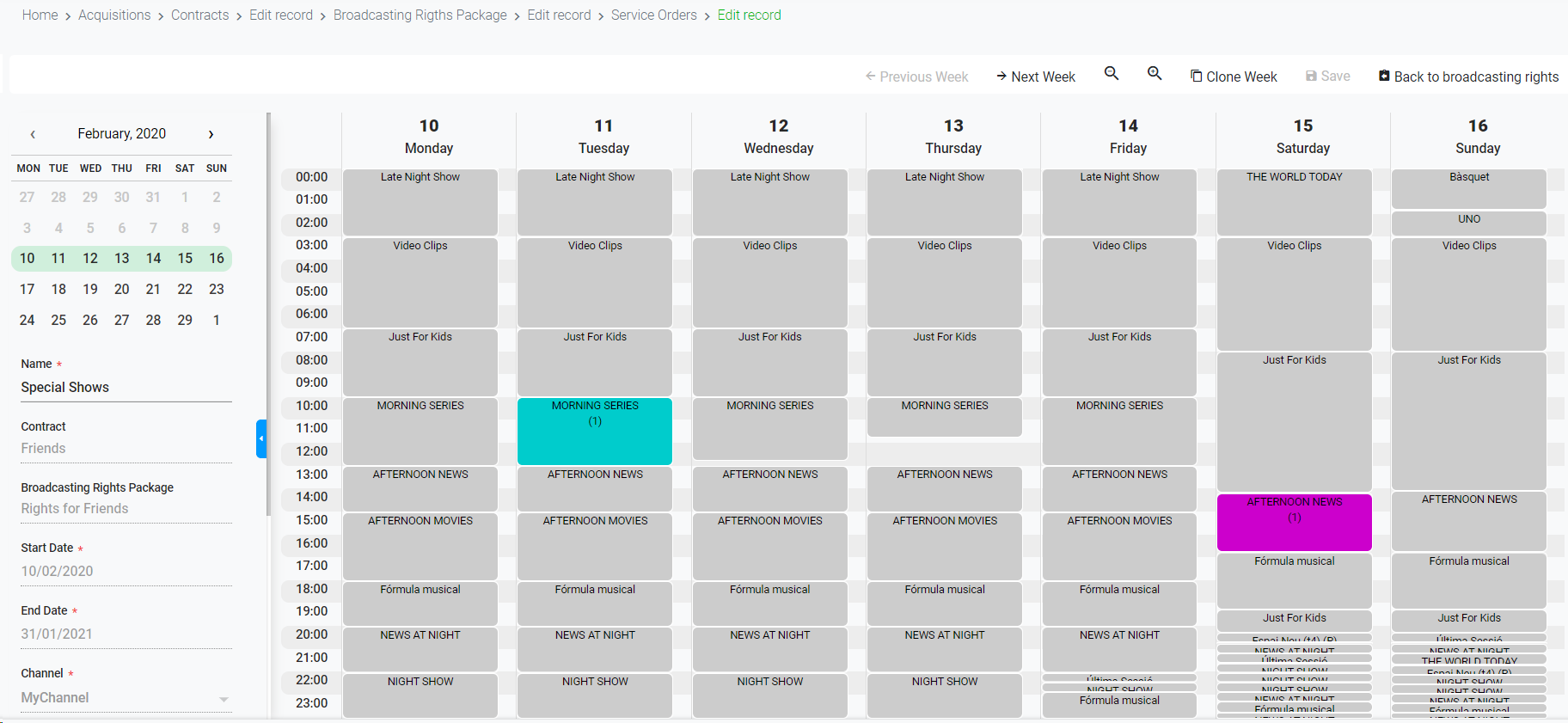Click the Name field containing Special Shows

pyautogui.click(x=126, y=388)
